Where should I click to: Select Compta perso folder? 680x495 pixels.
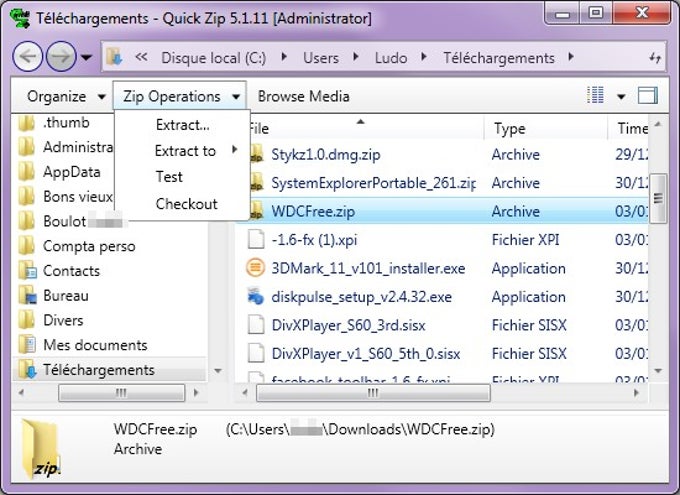(x=89, y=246)
